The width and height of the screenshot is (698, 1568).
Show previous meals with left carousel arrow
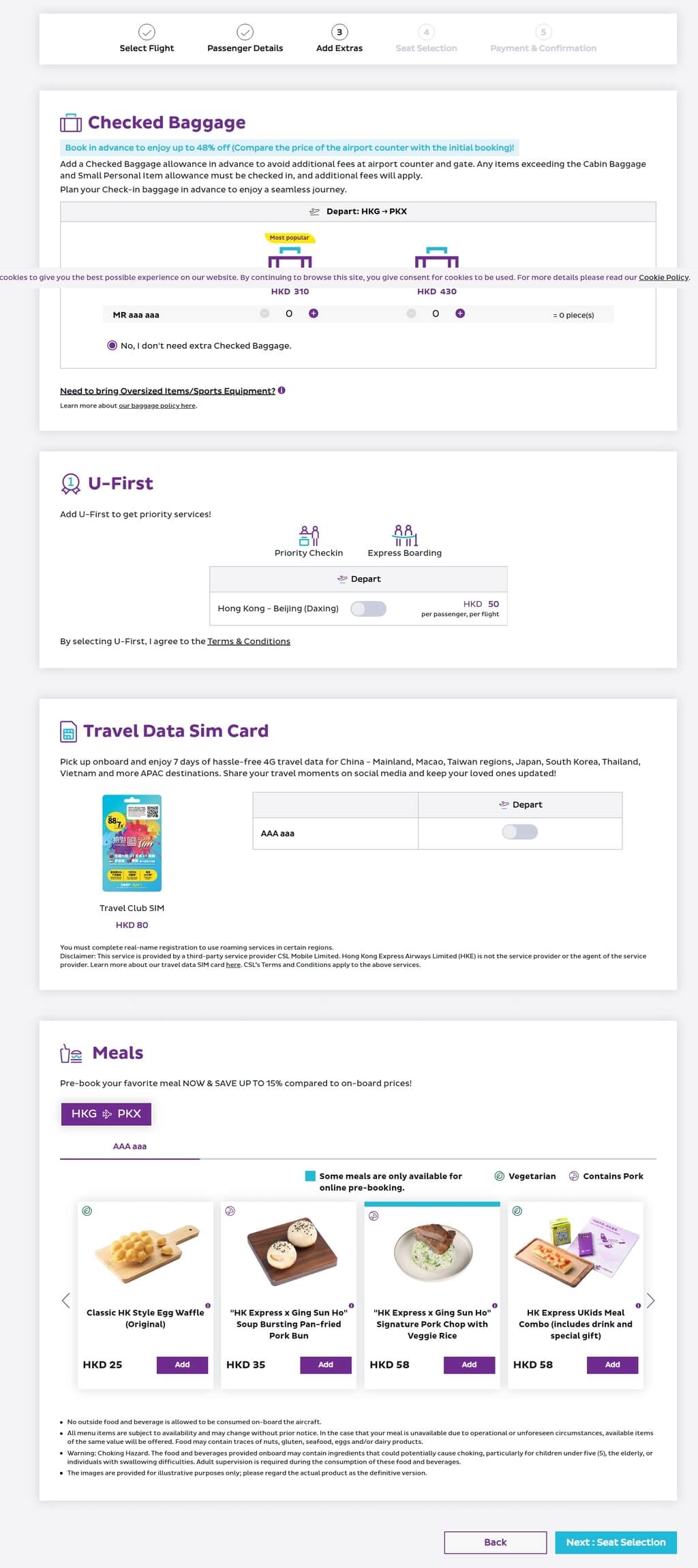pos(66,1301)
